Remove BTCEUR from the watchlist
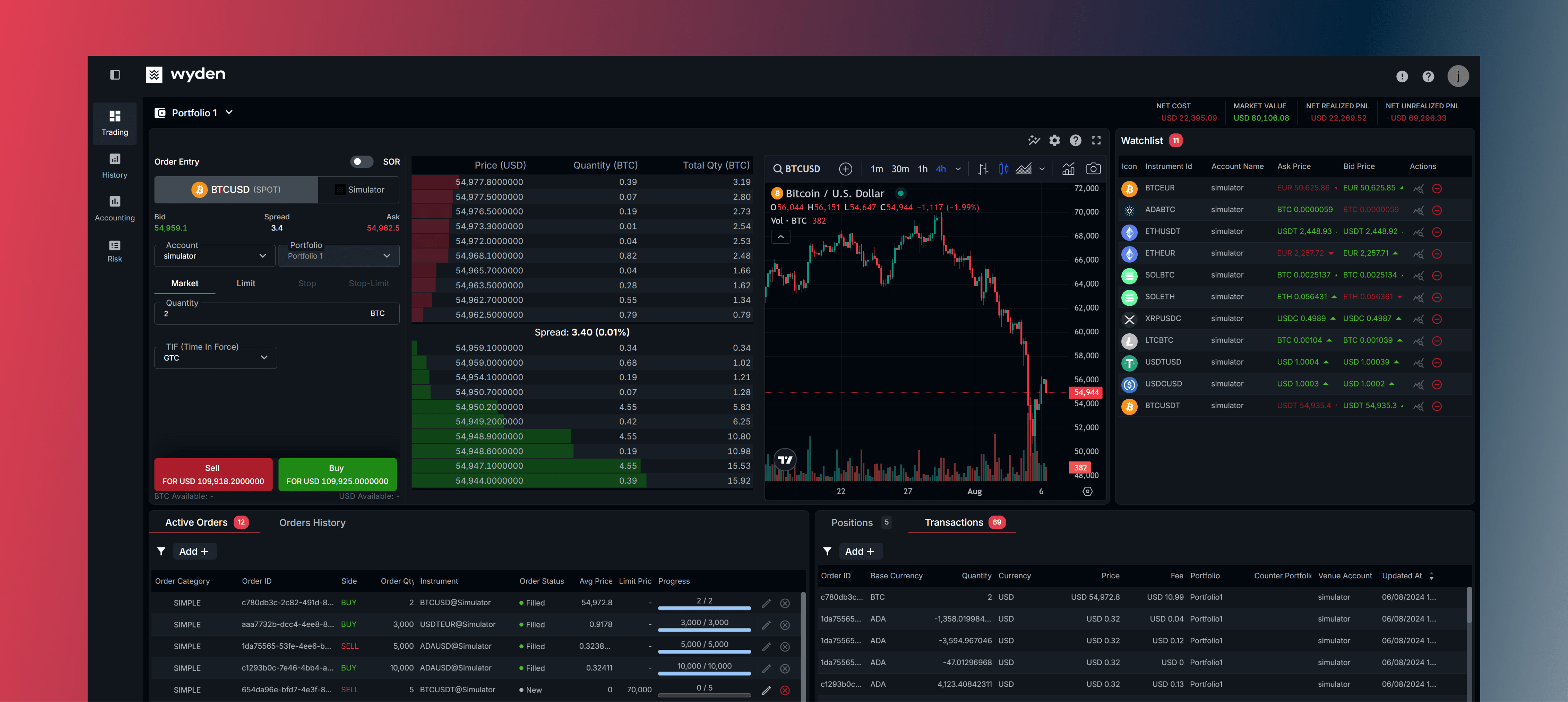 click(x=1438, y=188)
